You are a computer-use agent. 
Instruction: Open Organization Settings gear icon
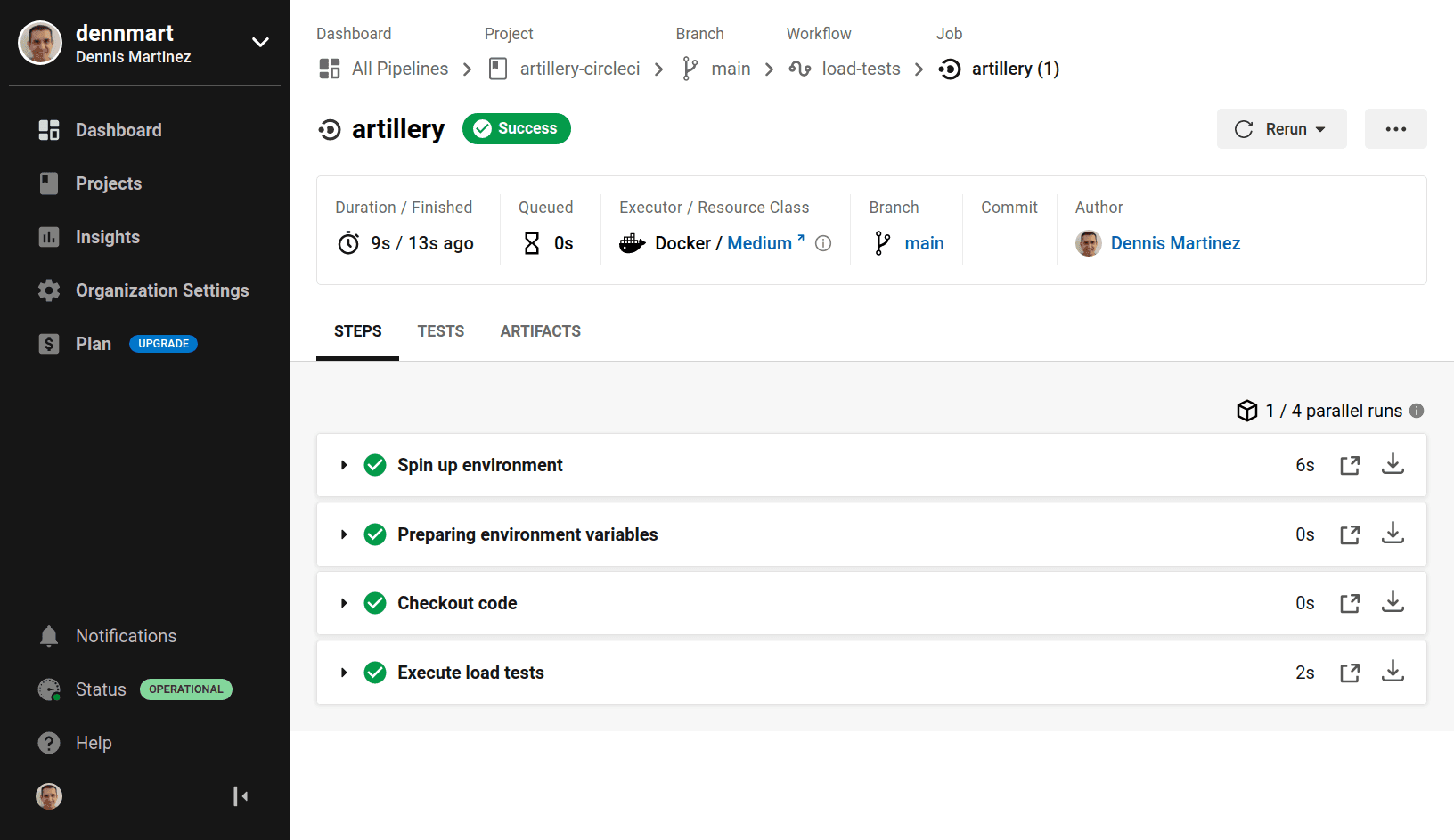tap(48, 290)
